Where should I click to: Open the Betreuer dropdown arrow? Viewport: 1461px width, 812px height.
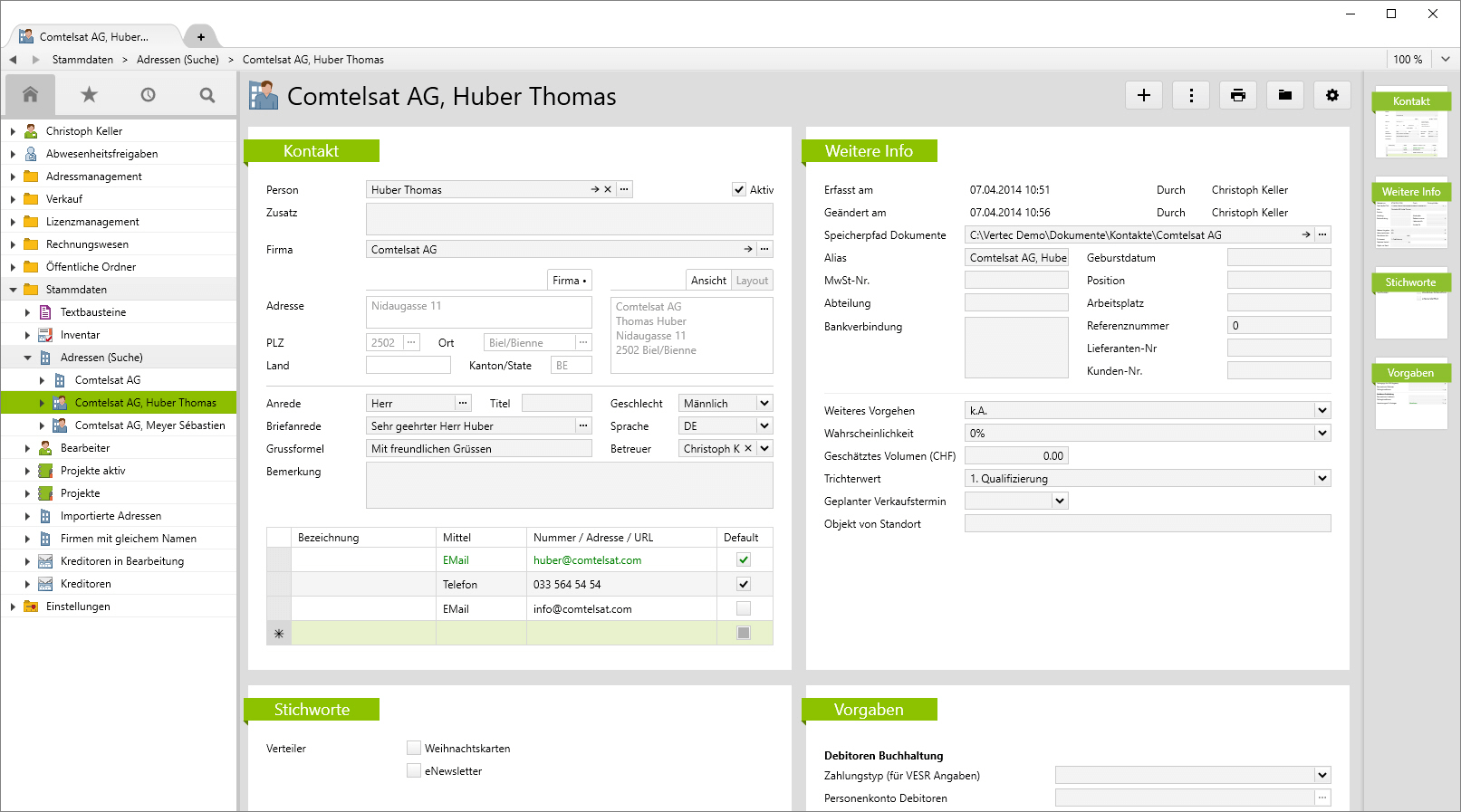point(764,448)
